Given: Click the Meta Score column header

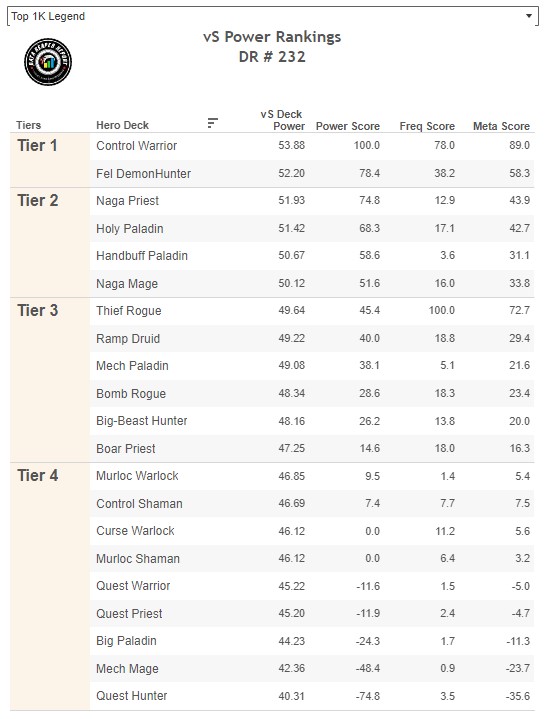Looking at the screenshot, I should (x=501, y=126).
